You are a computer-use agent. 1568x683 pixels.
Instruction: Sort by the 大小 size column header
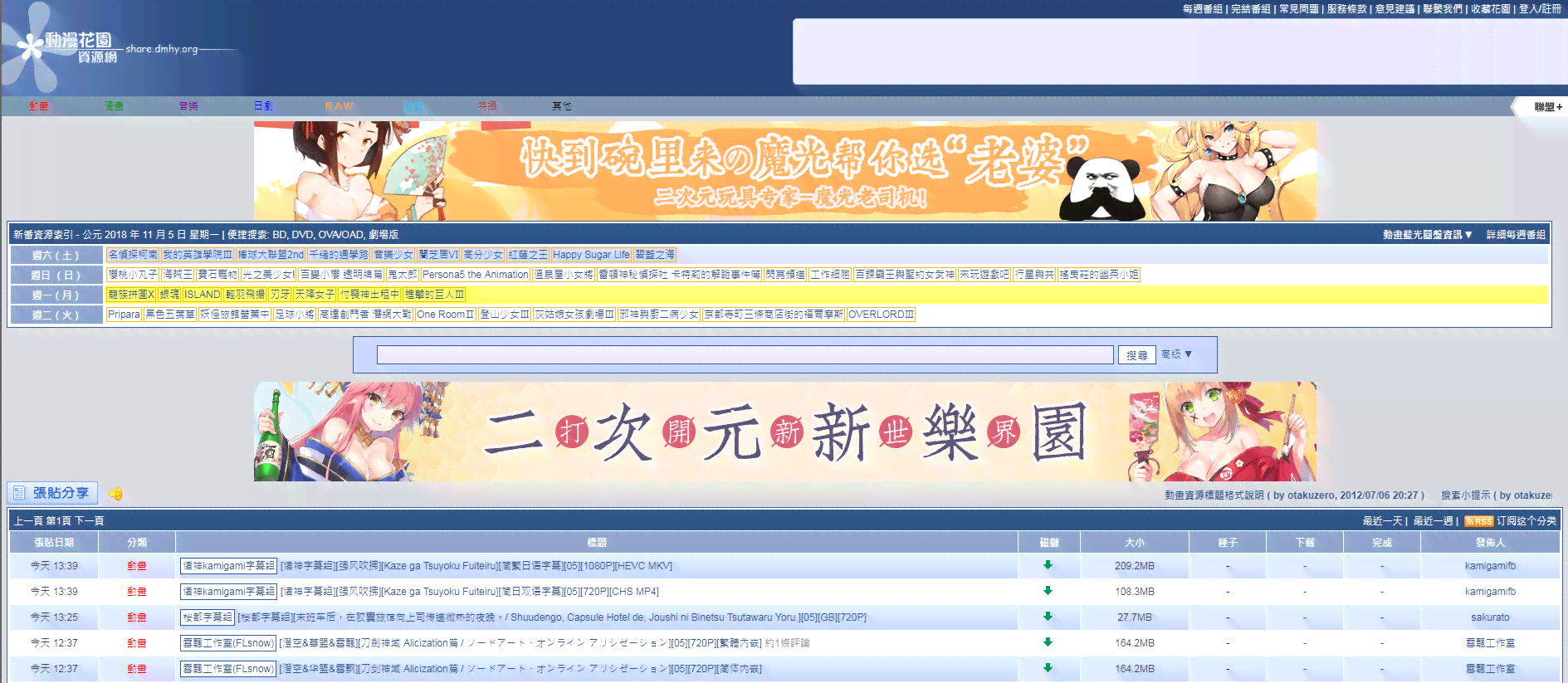click(x=1135, y=543)
